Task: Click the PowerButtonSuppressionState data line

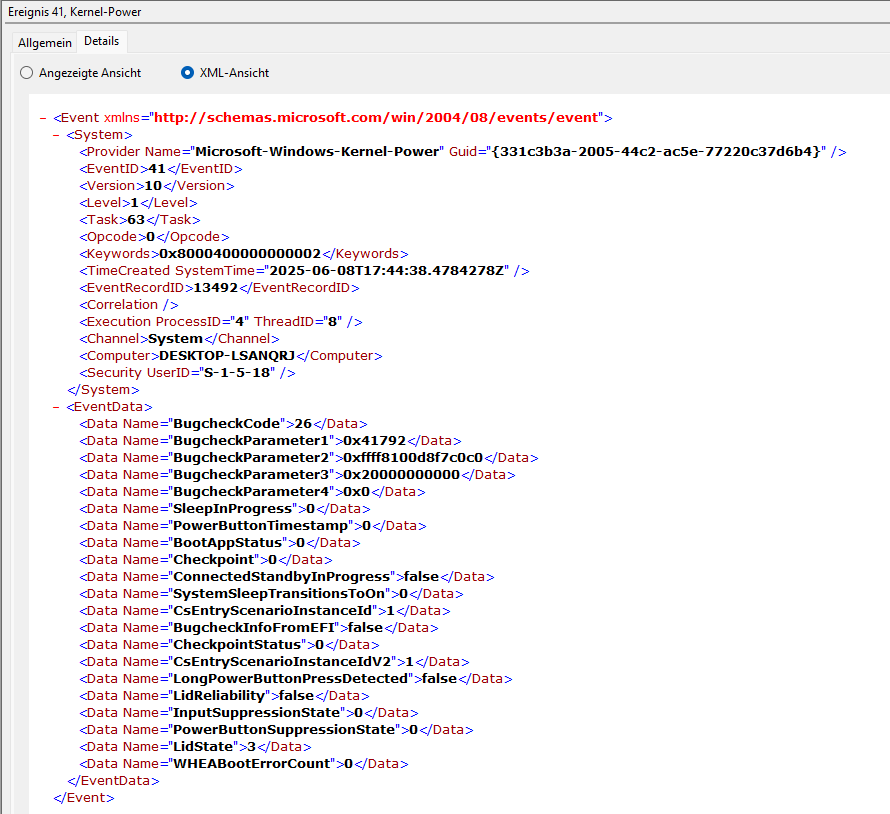Action: point(276,731)
